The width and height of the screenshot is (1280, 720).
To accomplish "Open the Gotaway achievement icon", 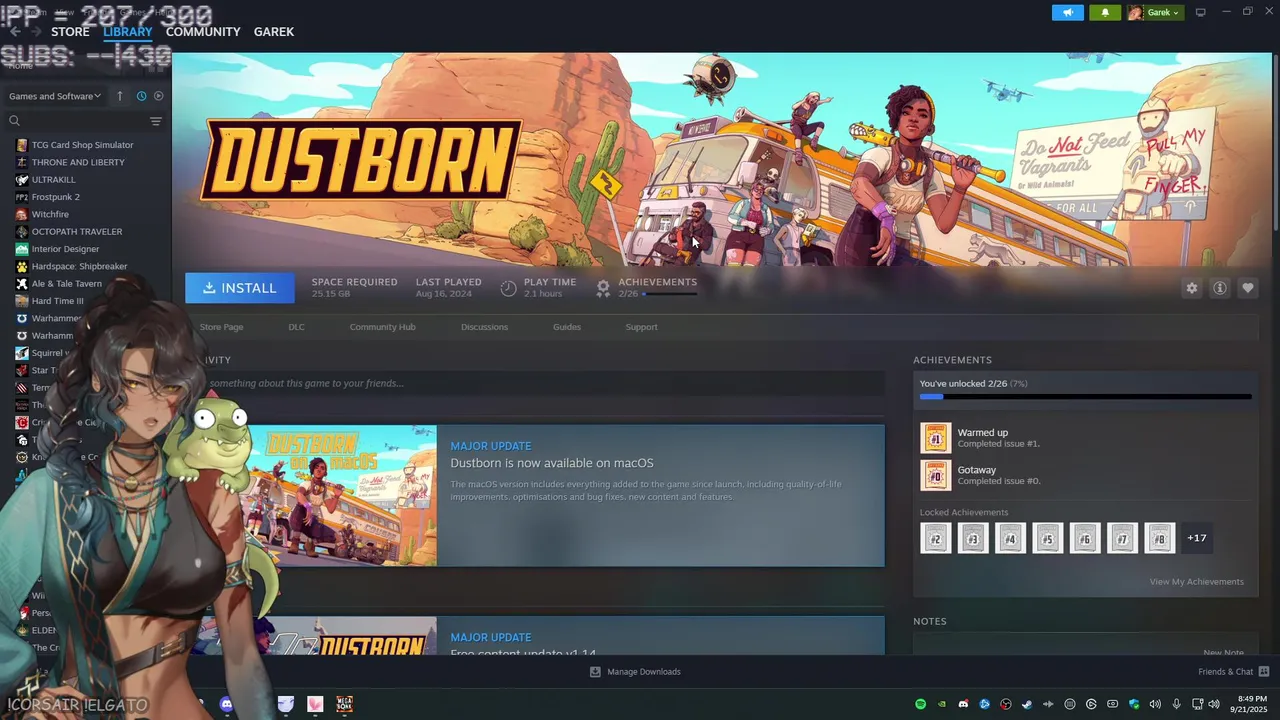I will coord(935,475).
